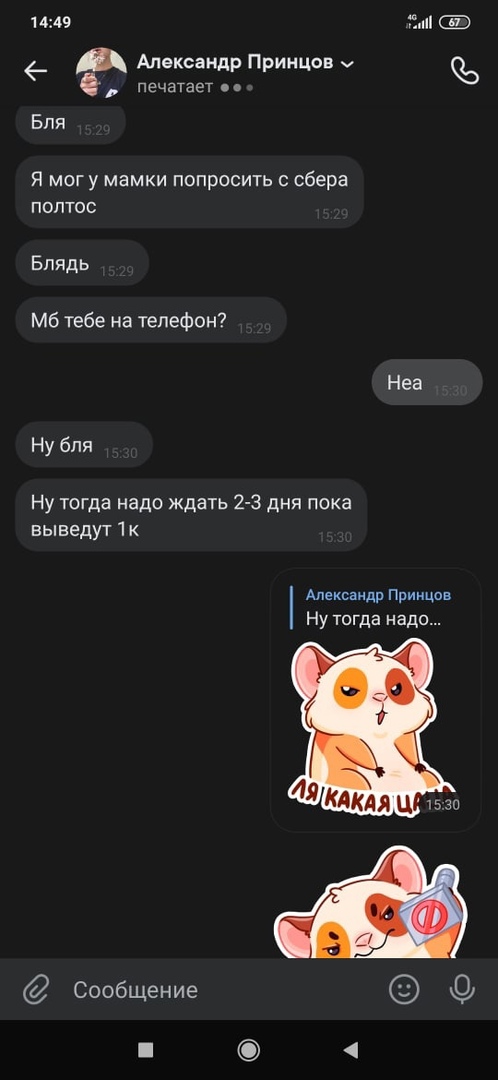
Task: Start a voice call with phone icon
Action: click(x=464, y=70)
